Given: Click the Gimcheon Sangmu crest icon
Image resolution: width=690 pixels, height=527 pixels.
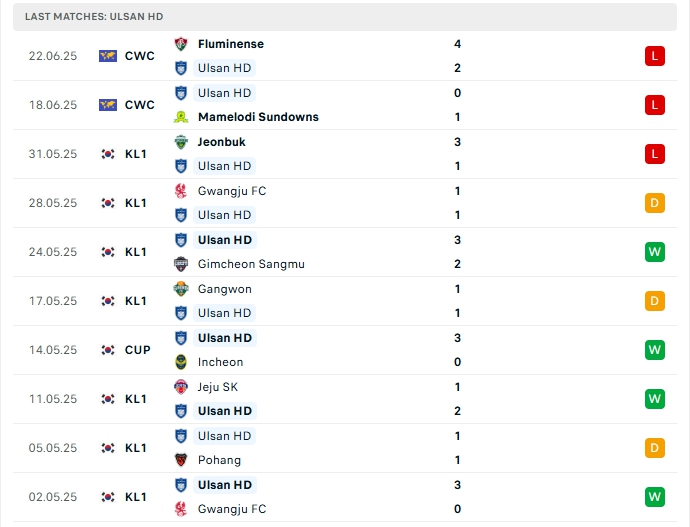Looking at the screenshot, I should click(x=181, y=264).
